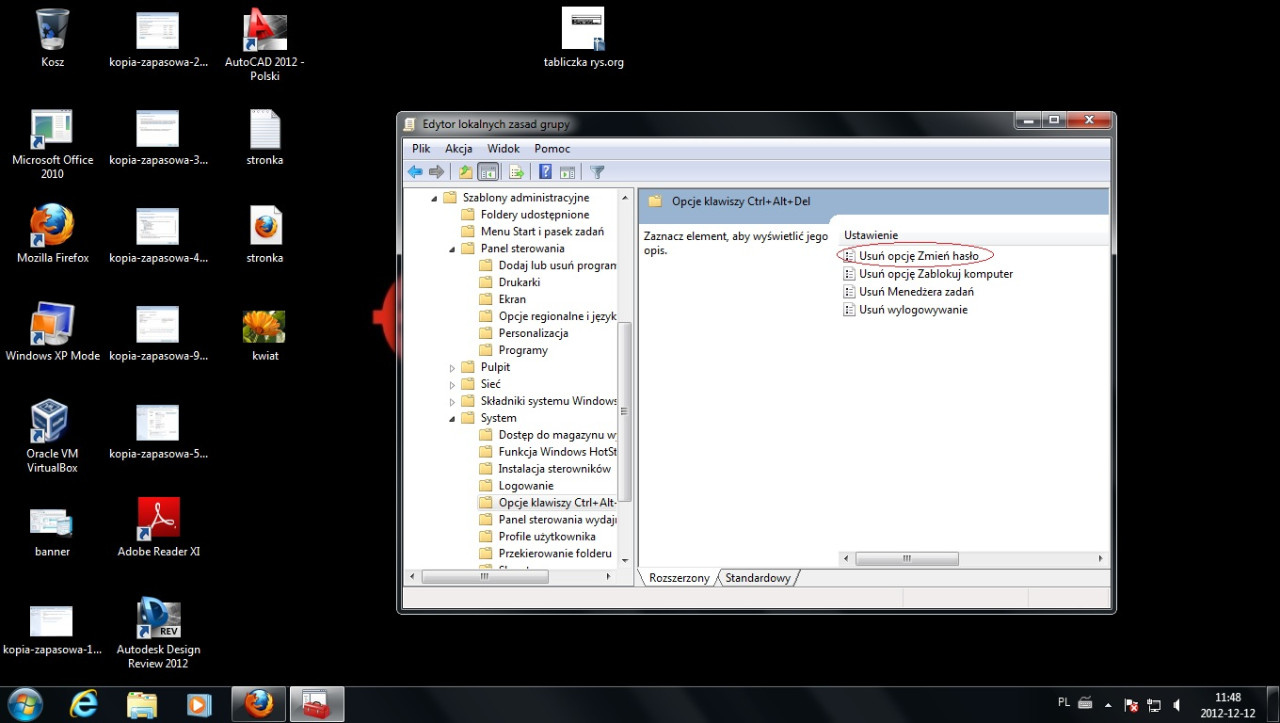Screen dimensions: 1280x723
Task: Open Internet Explorer from the taskbar
Action: [84, 704]
